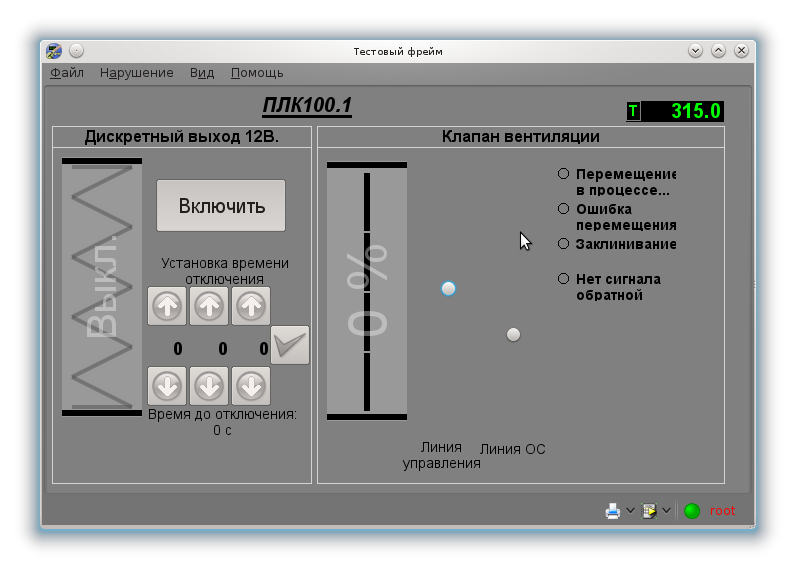Expand the dropdown arrow beside export icon

click(667, 511)
